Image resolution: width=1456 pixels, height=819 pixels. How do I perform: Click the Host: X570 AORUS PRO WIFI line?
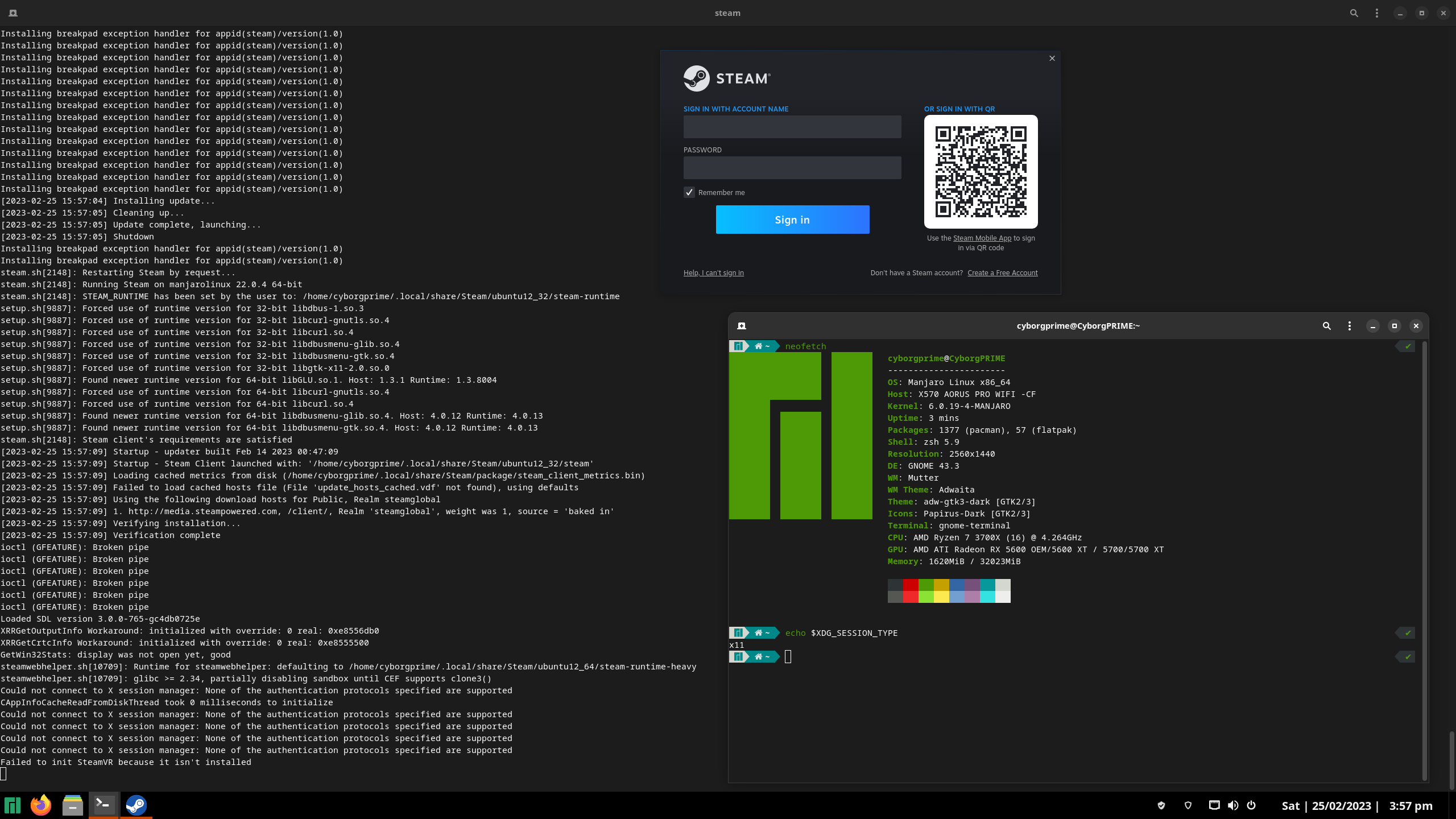pyautogui.click(x=961, y=394)
